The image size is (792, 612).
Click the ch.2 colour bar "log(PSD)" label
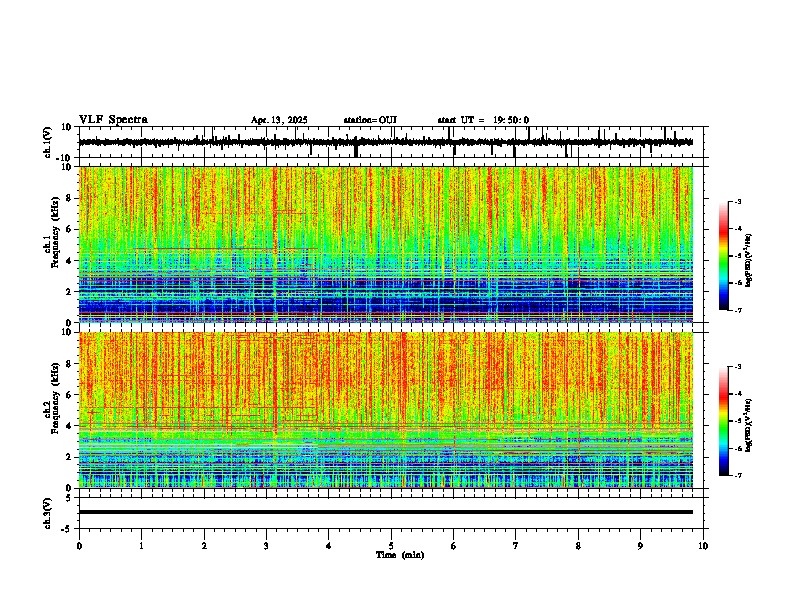[x=749, y=425]
